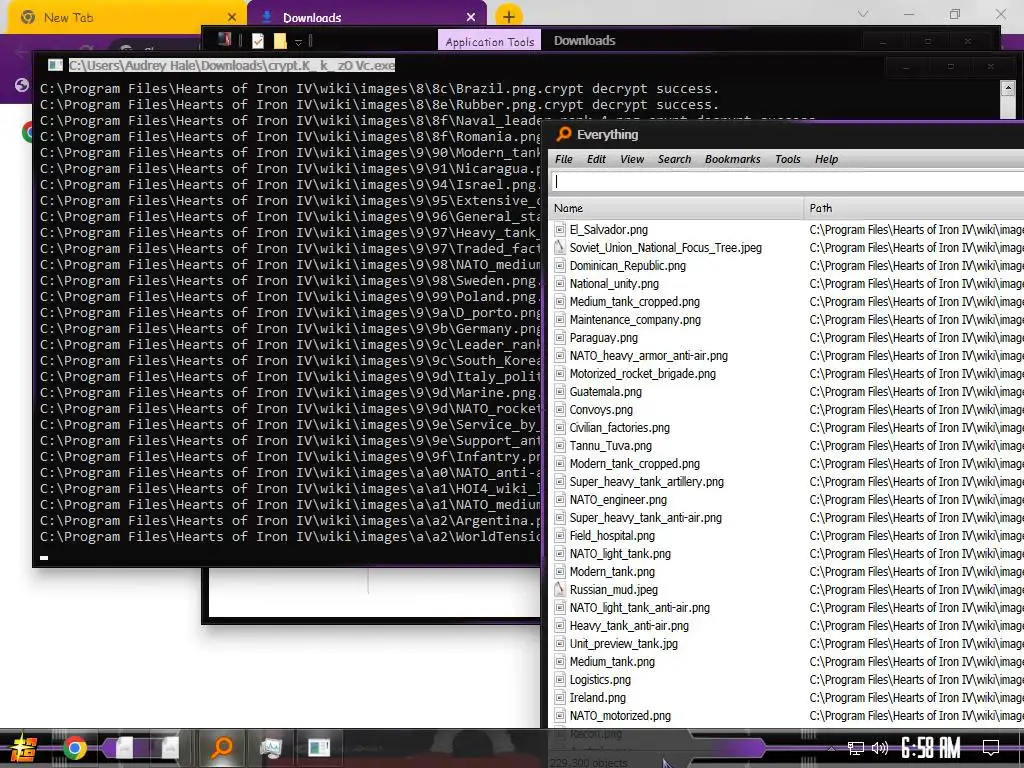Click the first blank document icon on taskbar
The width and height of the screenshot is (1024, 768).
[x=125, y=748]
